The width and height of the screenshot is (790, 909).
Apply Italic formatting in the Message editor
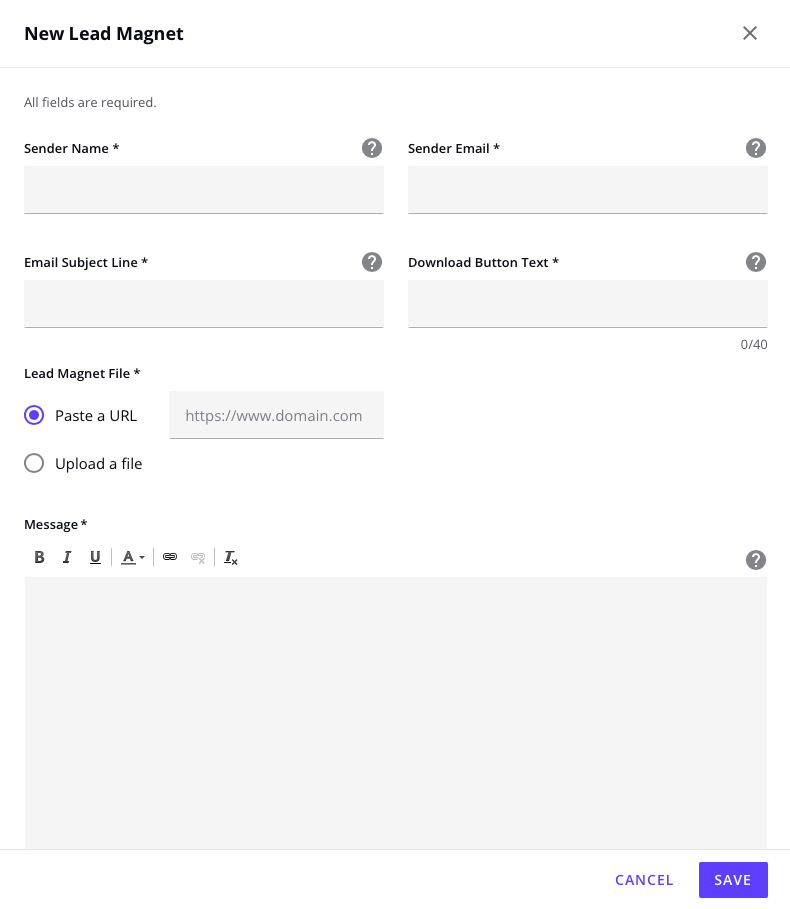pos(67,557)
